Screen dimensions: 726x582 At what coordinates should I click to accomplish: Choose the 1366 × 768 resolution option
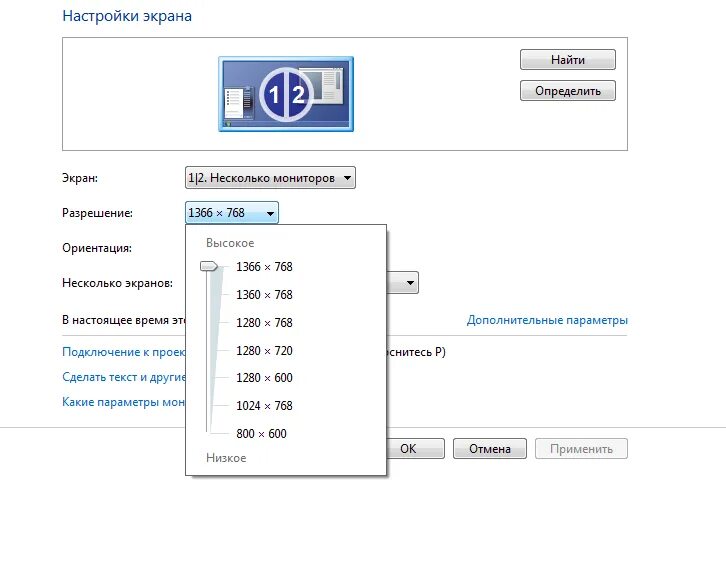tap(264, 267)
